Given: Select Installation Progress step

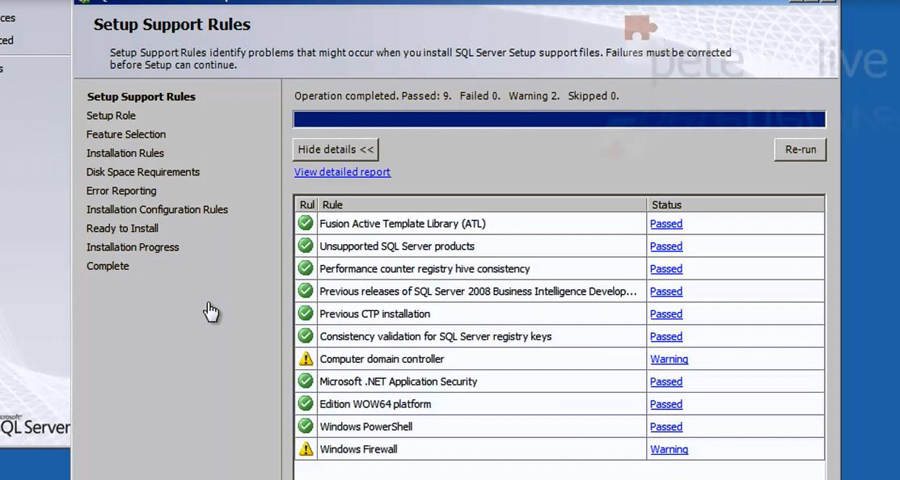Looking at the screenshot, I should tap(133, 247).
